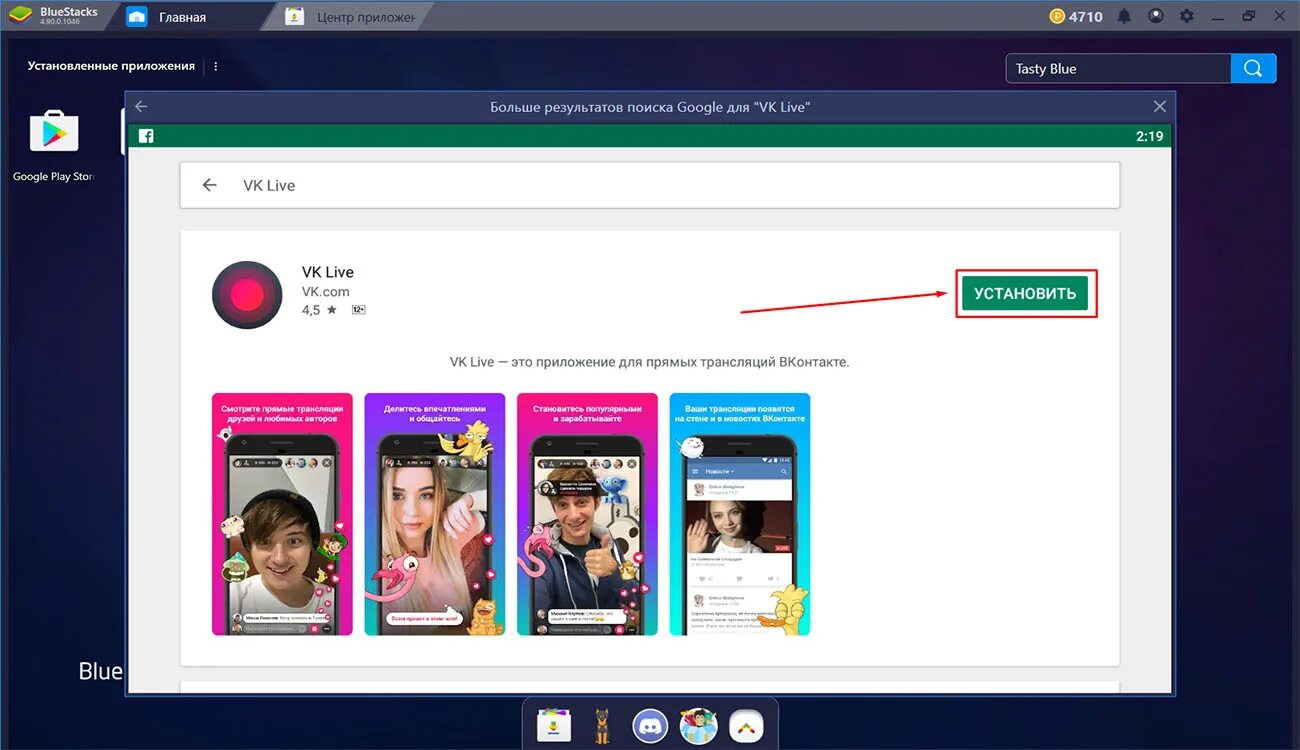Click the Tasty Blue search input
1300x750 pixels.
tap(1118, 68)
